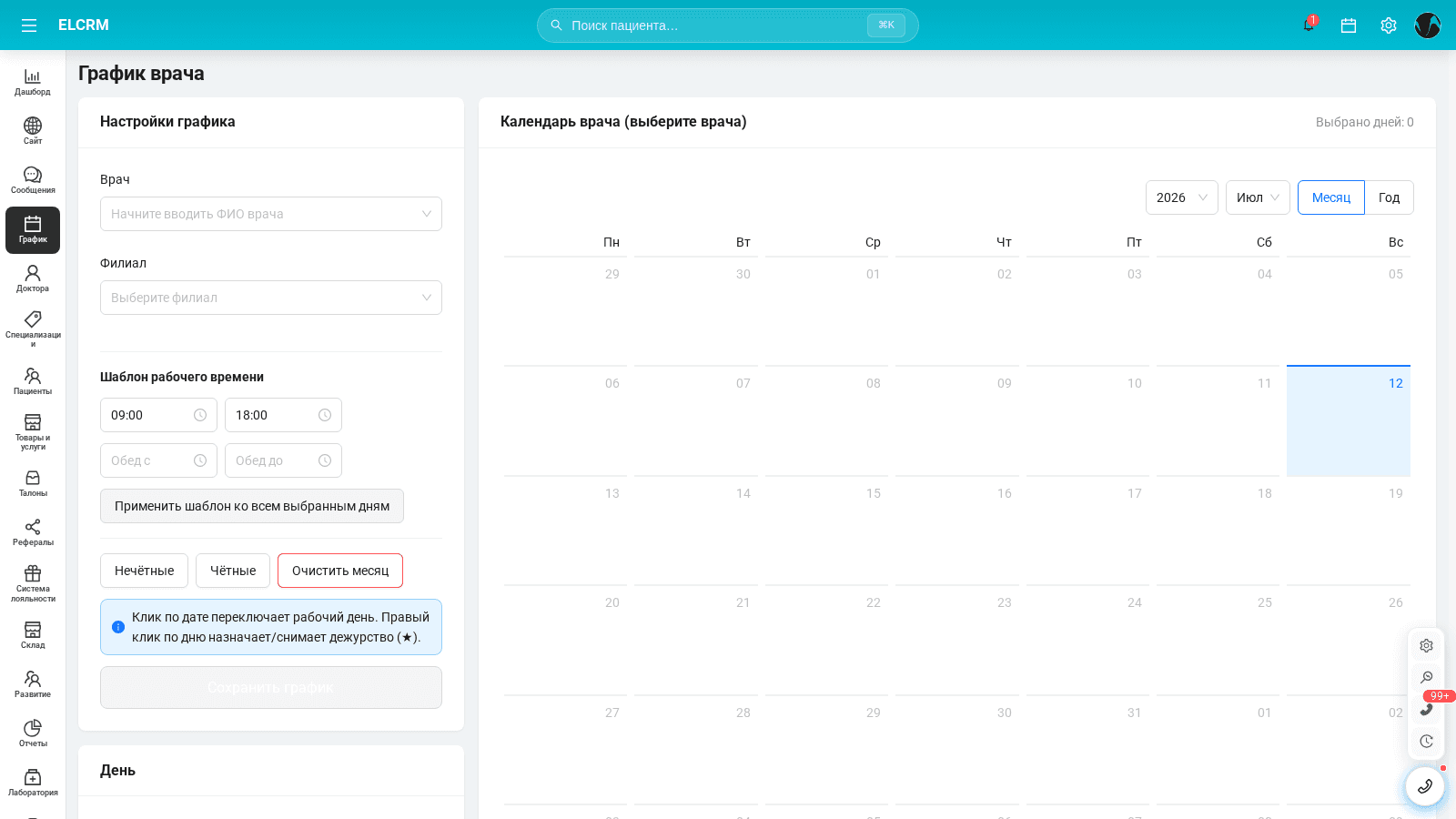This screenshot has height=819, width=1456.
Task: Open the Пациенты sidebar icon
Action: 33,381
